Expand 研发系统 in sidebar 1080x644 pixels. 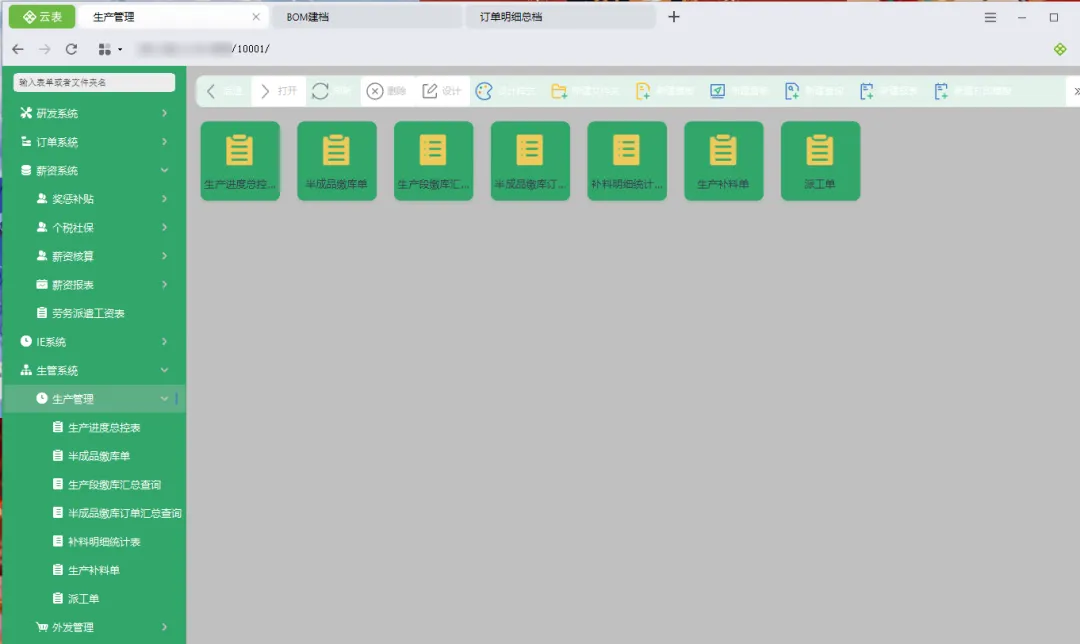(x=94, y=113)
